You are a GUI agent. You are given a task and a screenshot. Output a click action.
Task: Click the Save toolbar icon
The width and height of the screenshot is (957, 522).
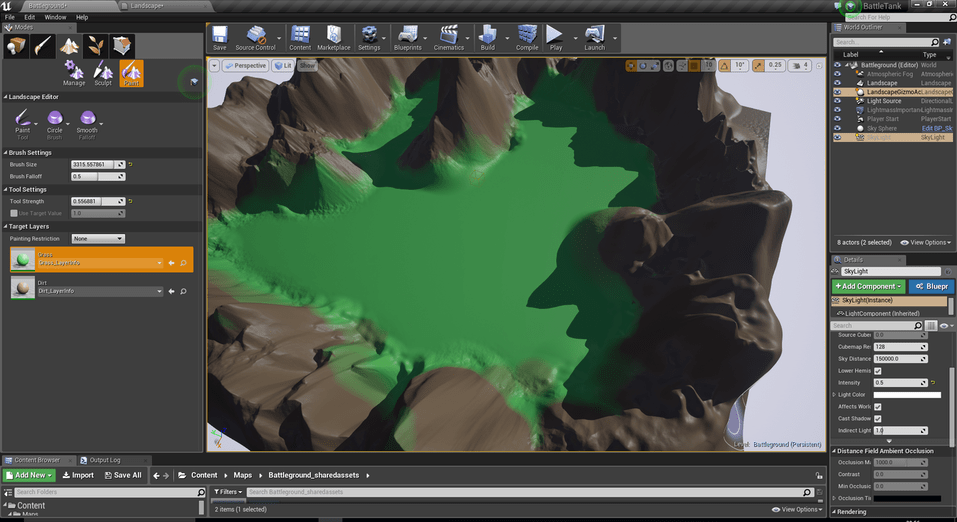coord(220,38)
